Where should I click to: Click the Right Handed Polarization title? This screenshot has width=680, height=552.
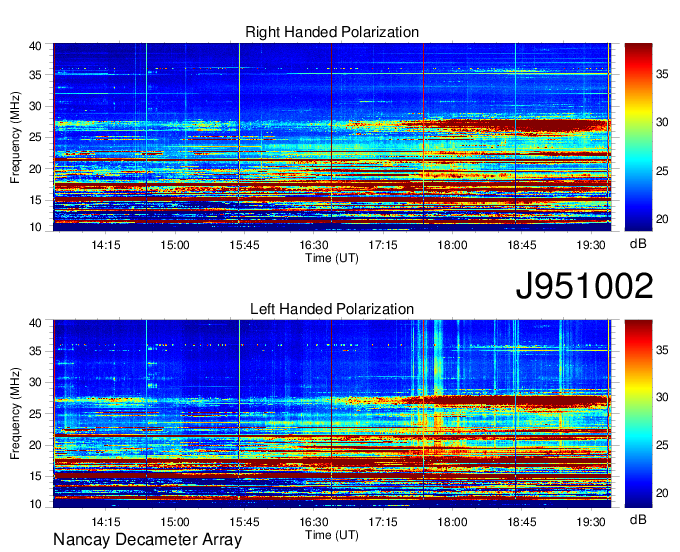pos(332,32)
